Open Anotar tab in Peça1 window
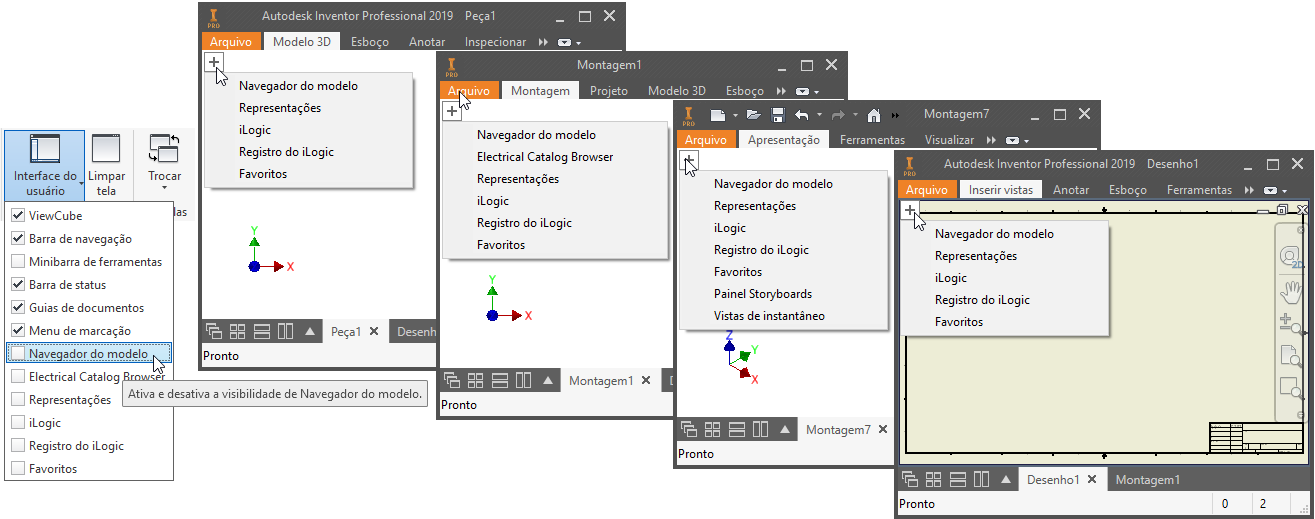 (427, 42)
